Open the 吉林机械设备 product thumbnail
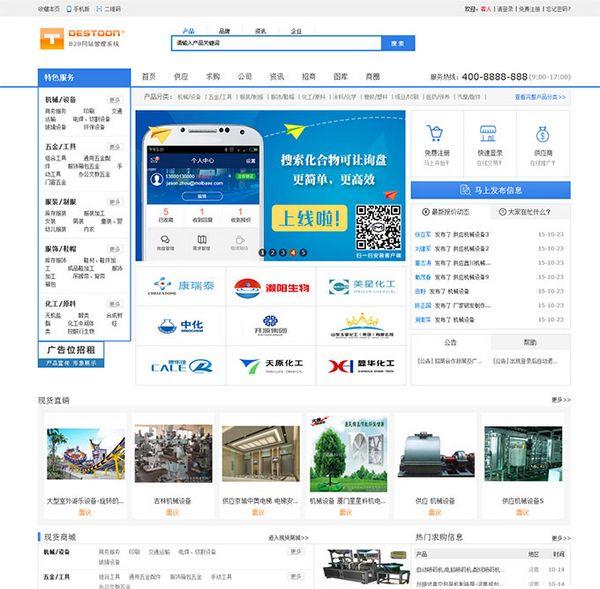Image resolution: width=600 pixels, height=589 pixels. tap(173, 454)
